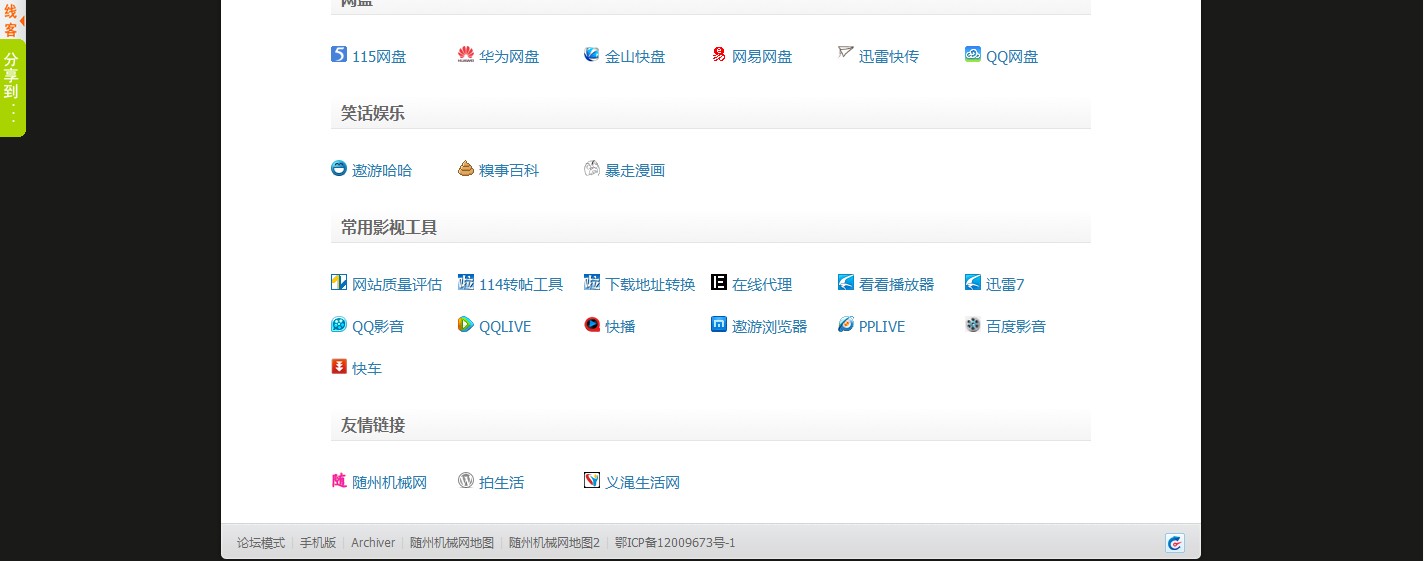Click the QQ影音 icon
The height and width of the screenshot is (561, 1424).
[339, 324]
